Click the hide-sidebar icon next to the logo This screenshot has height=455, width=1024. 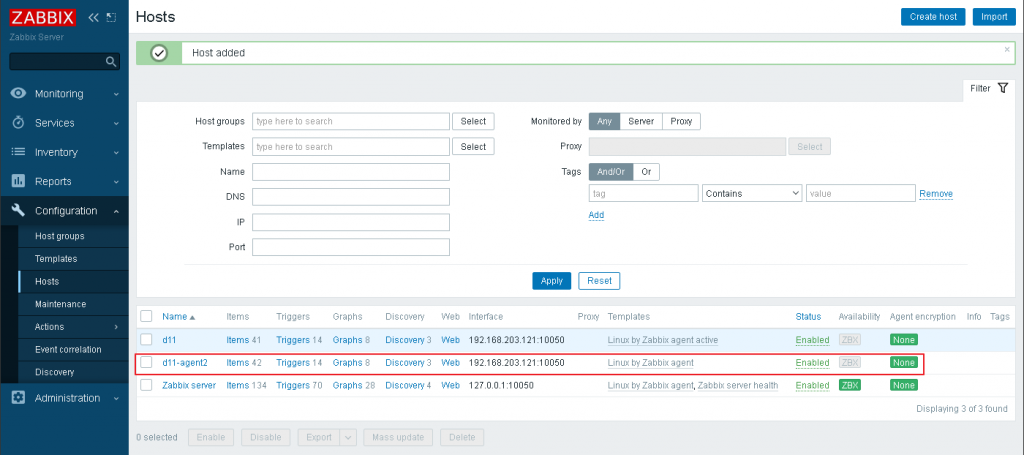click(x=111, y=18)
